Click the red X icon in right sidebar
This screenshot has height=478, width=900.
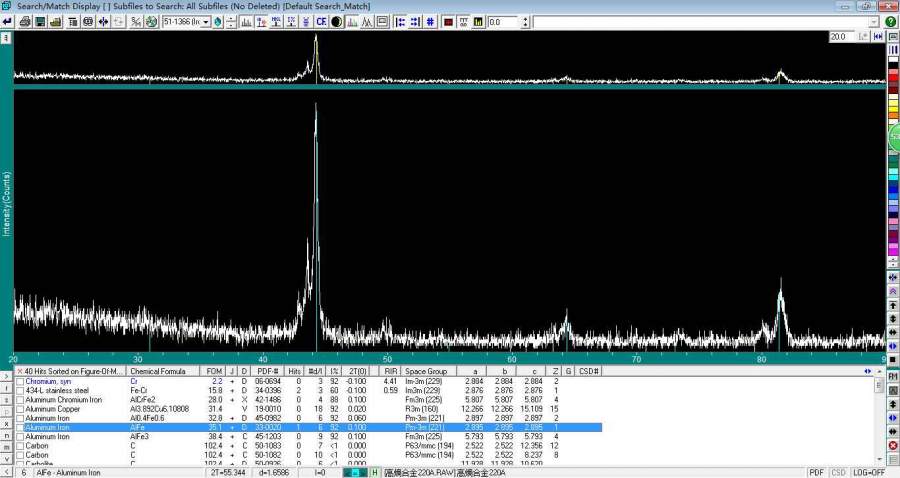(892, 445)
